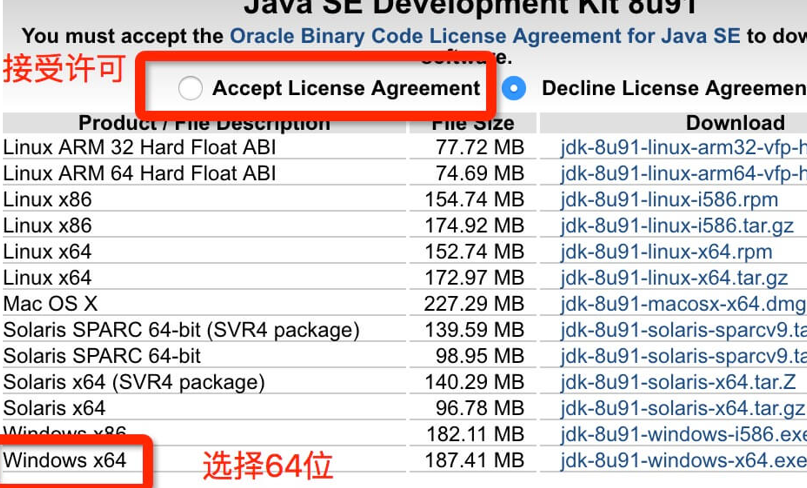The height and width of the screenshot is (488, 807).
Task: Download jdk-8u91-solaris-x64.tar.Z
Action: click(x=678, y=382)
